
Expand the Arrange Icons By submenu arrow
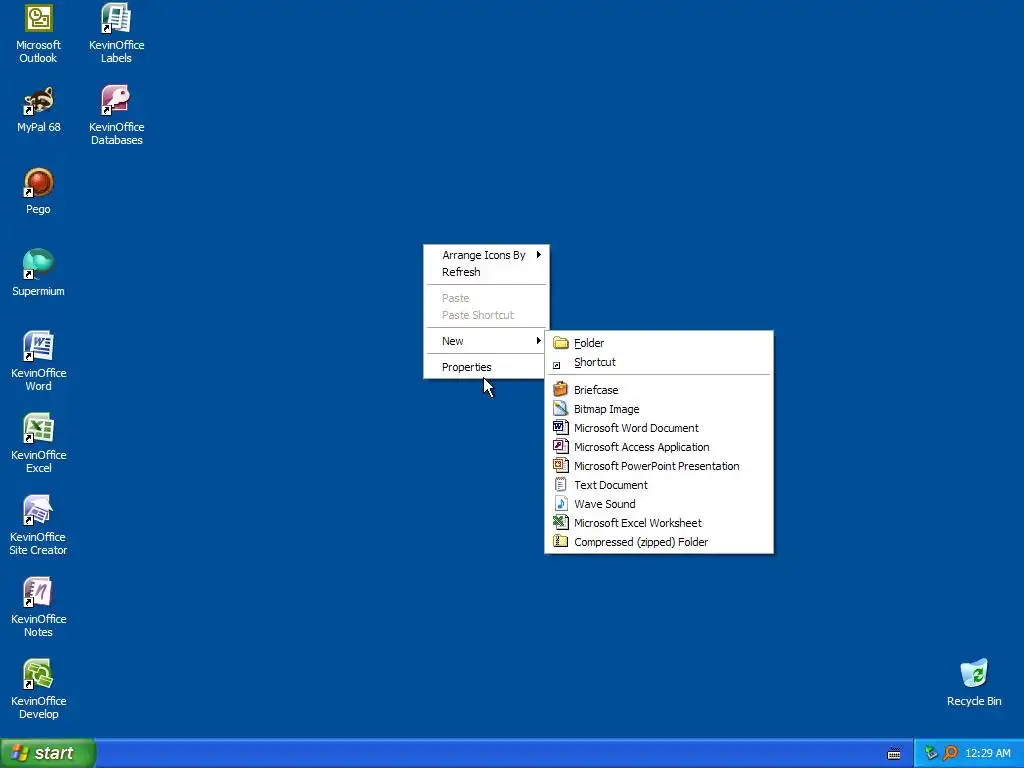click(x=539, y=255)
